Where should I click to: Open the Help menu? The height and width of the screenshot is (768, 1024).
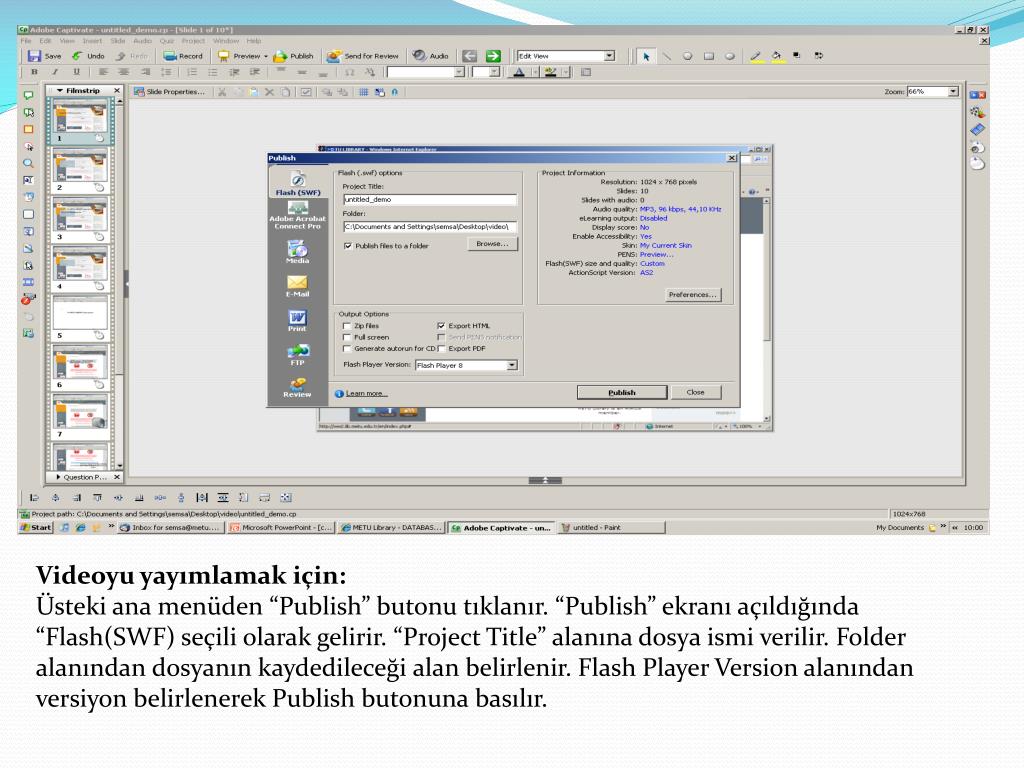tap(254, 40)
